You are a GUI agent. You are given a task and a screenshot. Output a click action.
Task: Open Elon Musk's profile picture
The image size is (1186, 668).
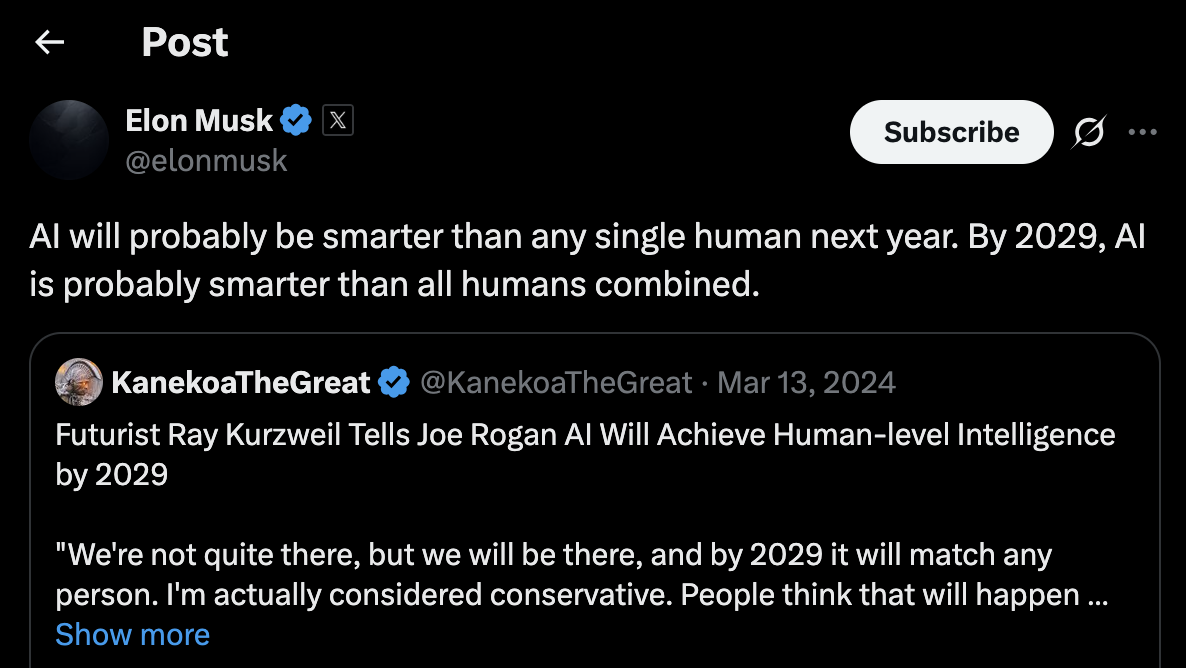tap(69, 139)
